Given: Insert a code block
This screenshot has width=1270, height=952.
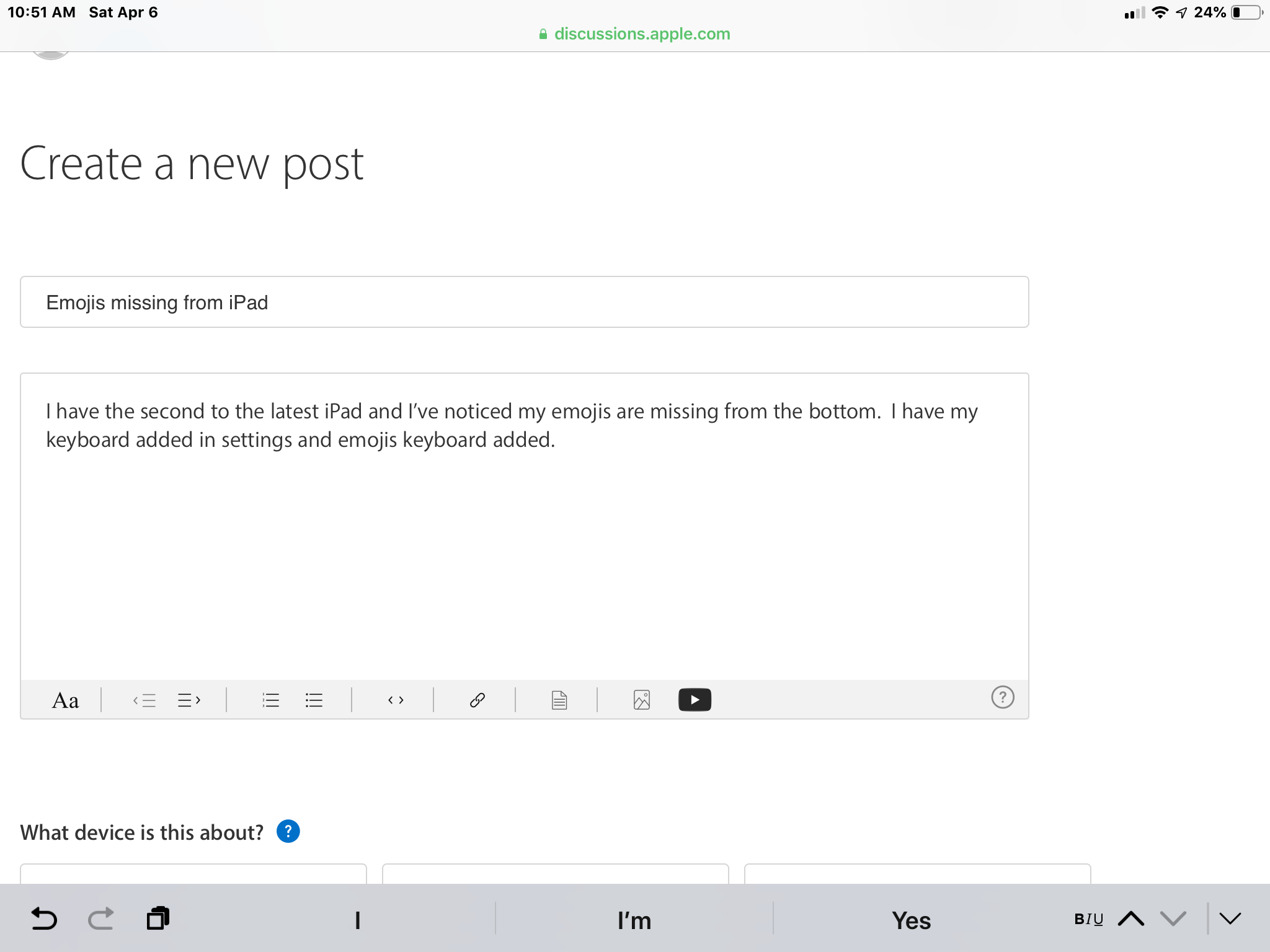Looking at the screenshot, I should 396,700.
